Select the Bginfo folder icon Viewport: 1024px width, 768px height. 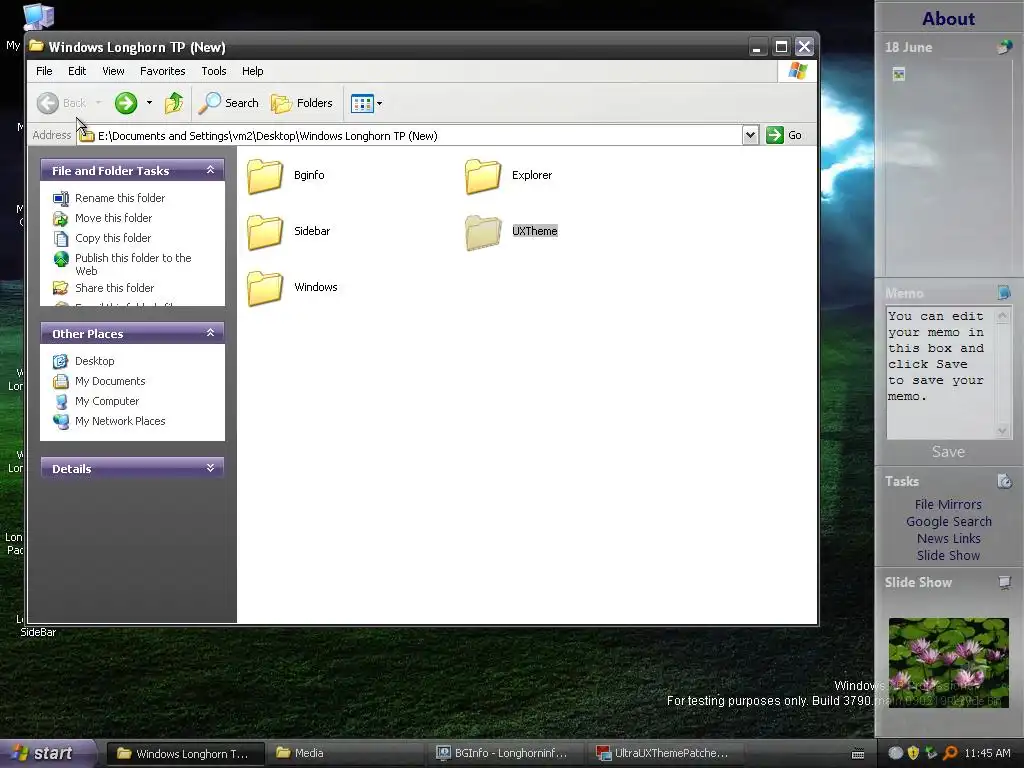tap(264, 176)
